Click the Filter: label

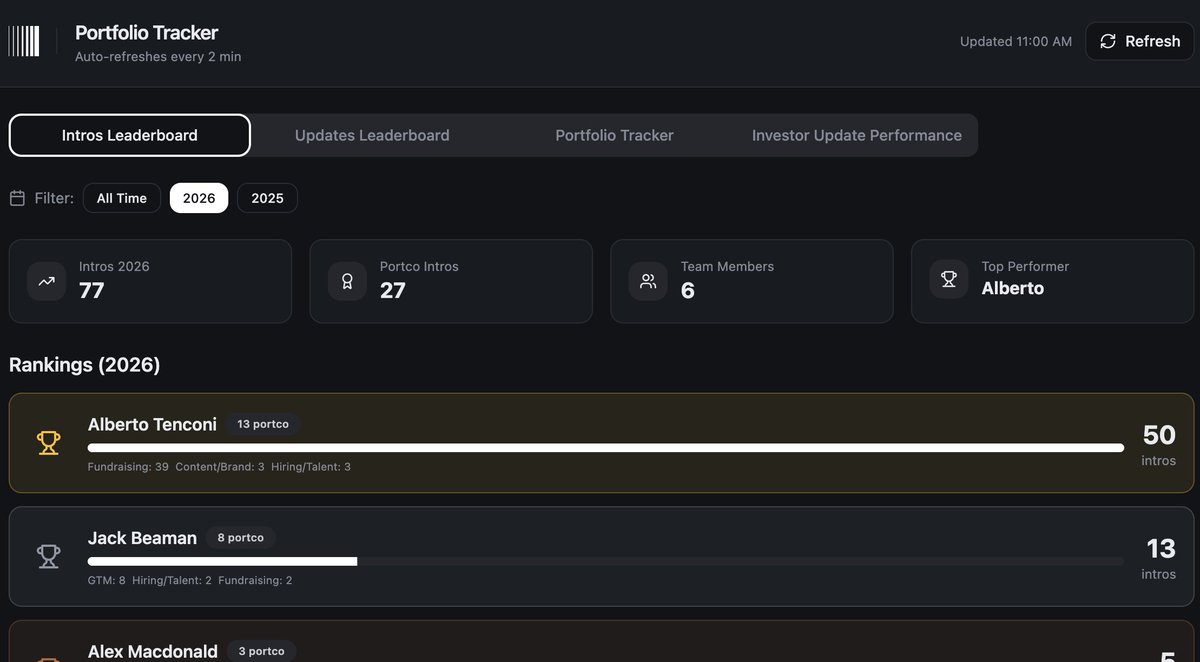54,198
